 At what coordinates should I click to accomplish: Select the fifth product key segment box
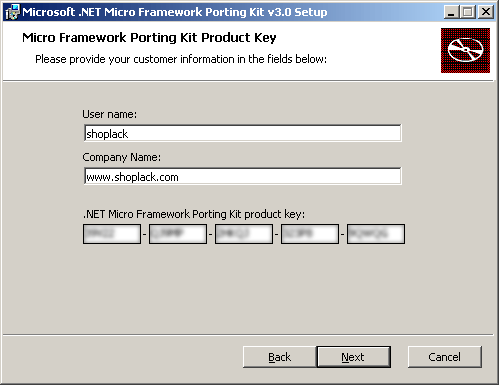376,234
